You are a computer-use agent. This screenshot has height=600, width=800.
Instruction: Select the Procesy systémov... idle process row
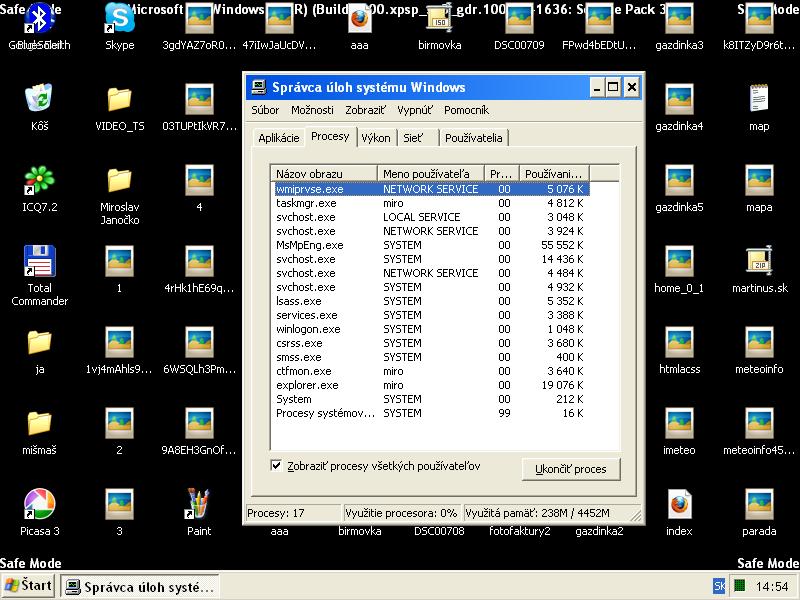431,413
